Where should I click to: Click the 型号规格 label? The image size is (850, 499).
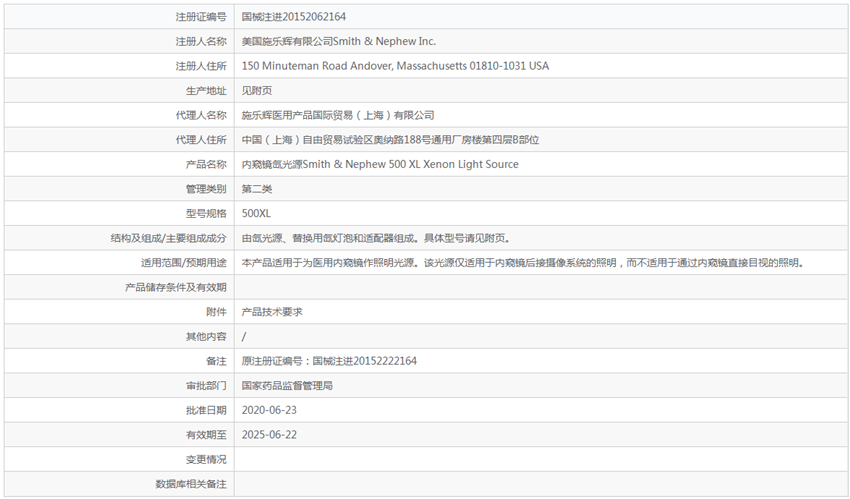(206, 213)
